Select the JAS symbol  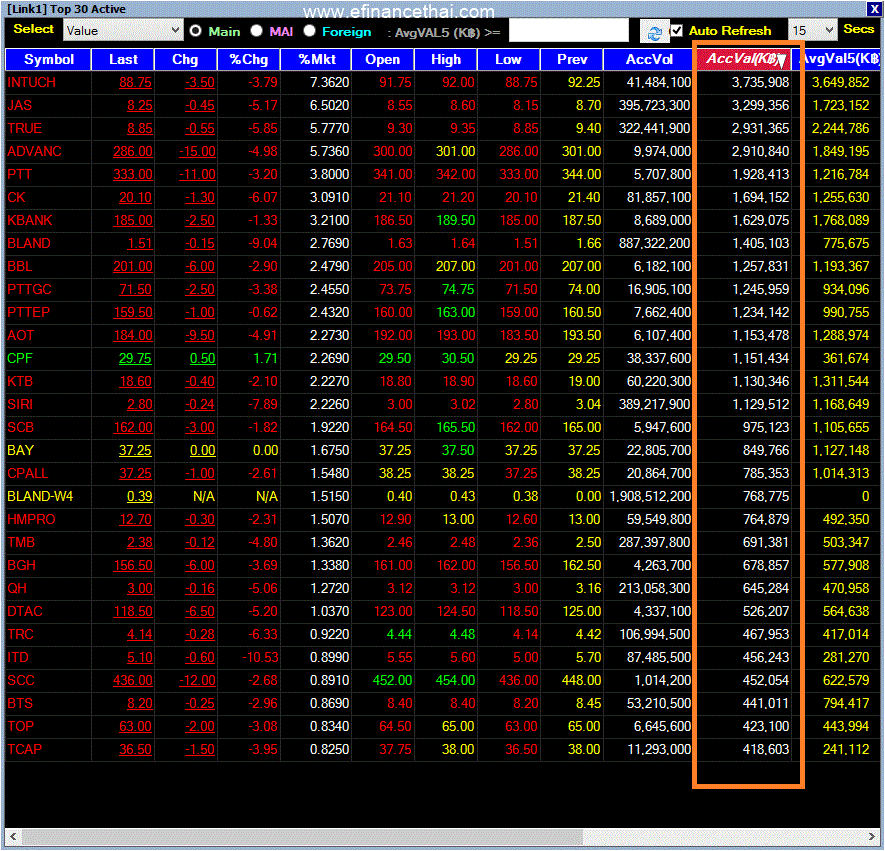tap(20, 106)
